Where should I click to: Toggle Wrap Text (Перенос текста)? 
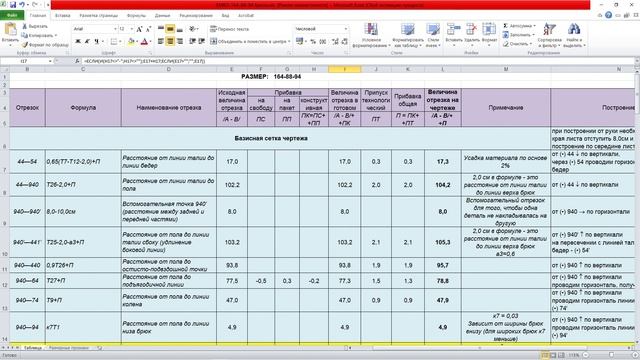pyautogui.click(x=229, y=29)
